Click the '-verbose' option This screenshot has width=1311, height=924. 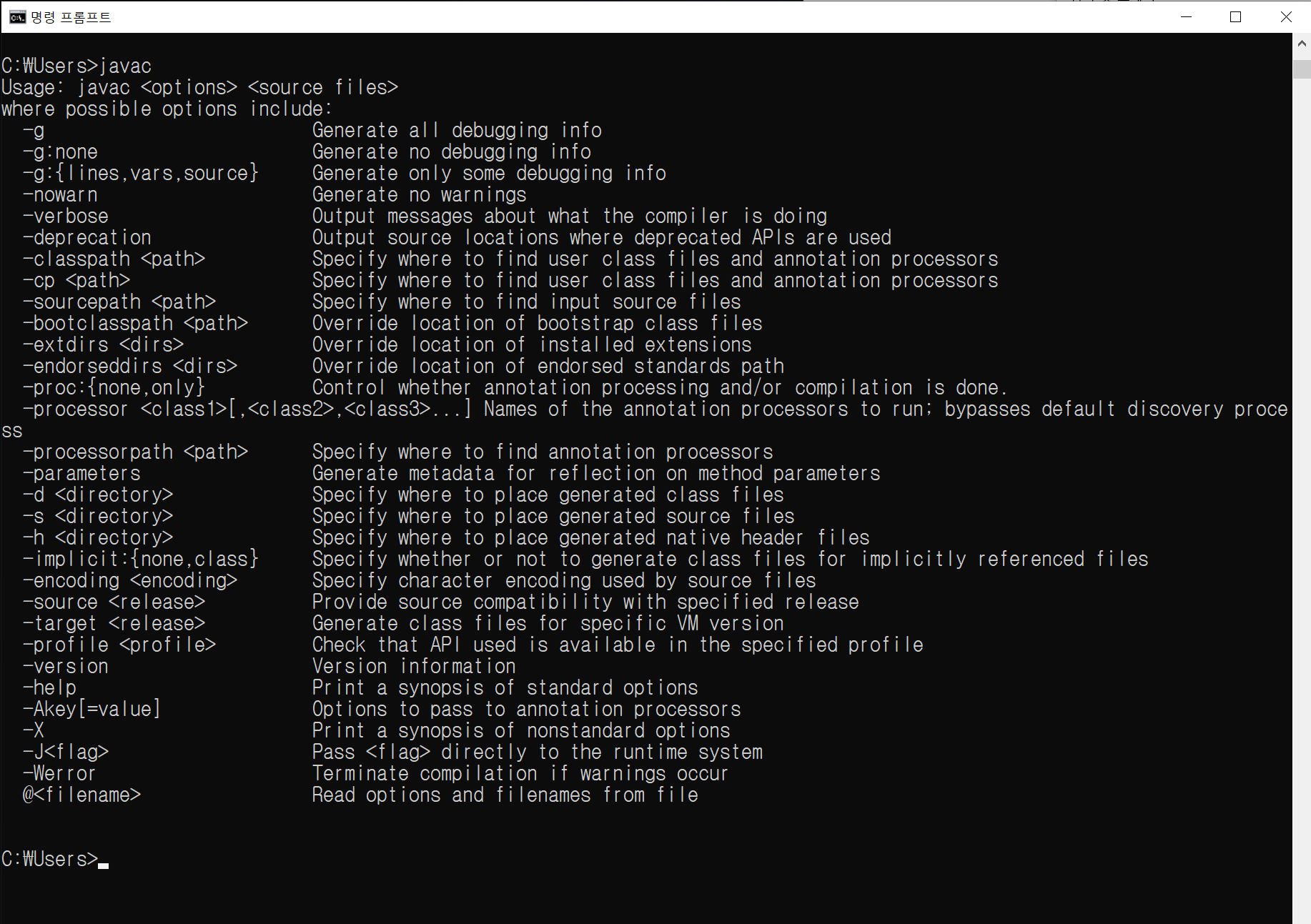pyautogui.click(x=66, y=217)
